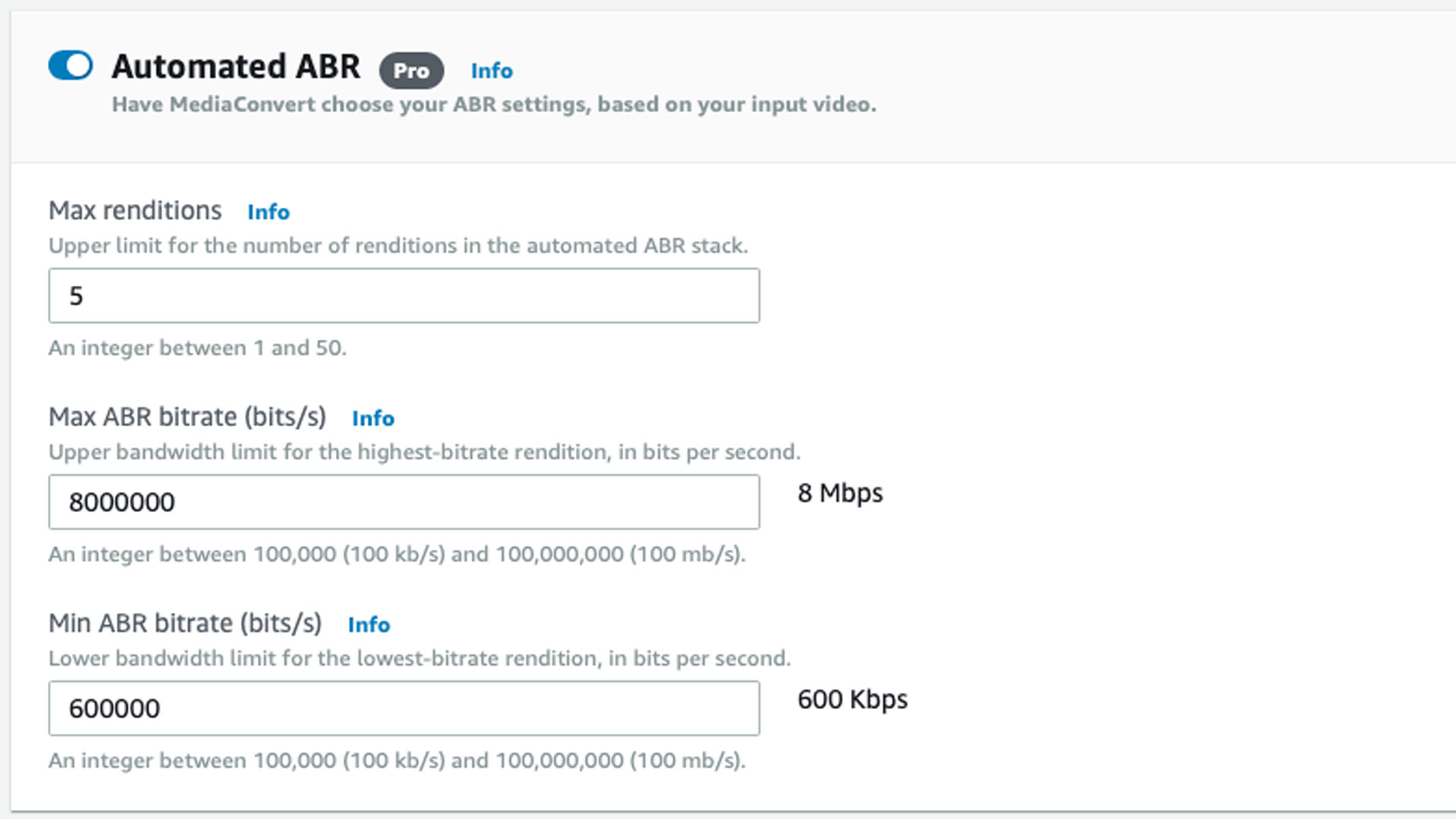Open Info about Automated ABR
This screenshot has width=1456, height=819.
tap(491, 71)
